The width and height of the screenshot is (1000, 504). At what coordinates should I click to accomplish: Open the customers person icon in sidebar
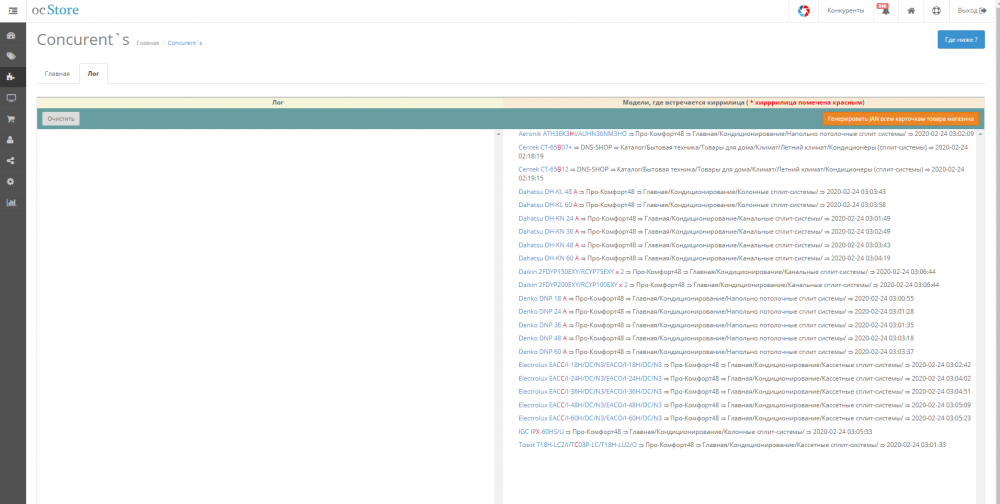point(11,140)
